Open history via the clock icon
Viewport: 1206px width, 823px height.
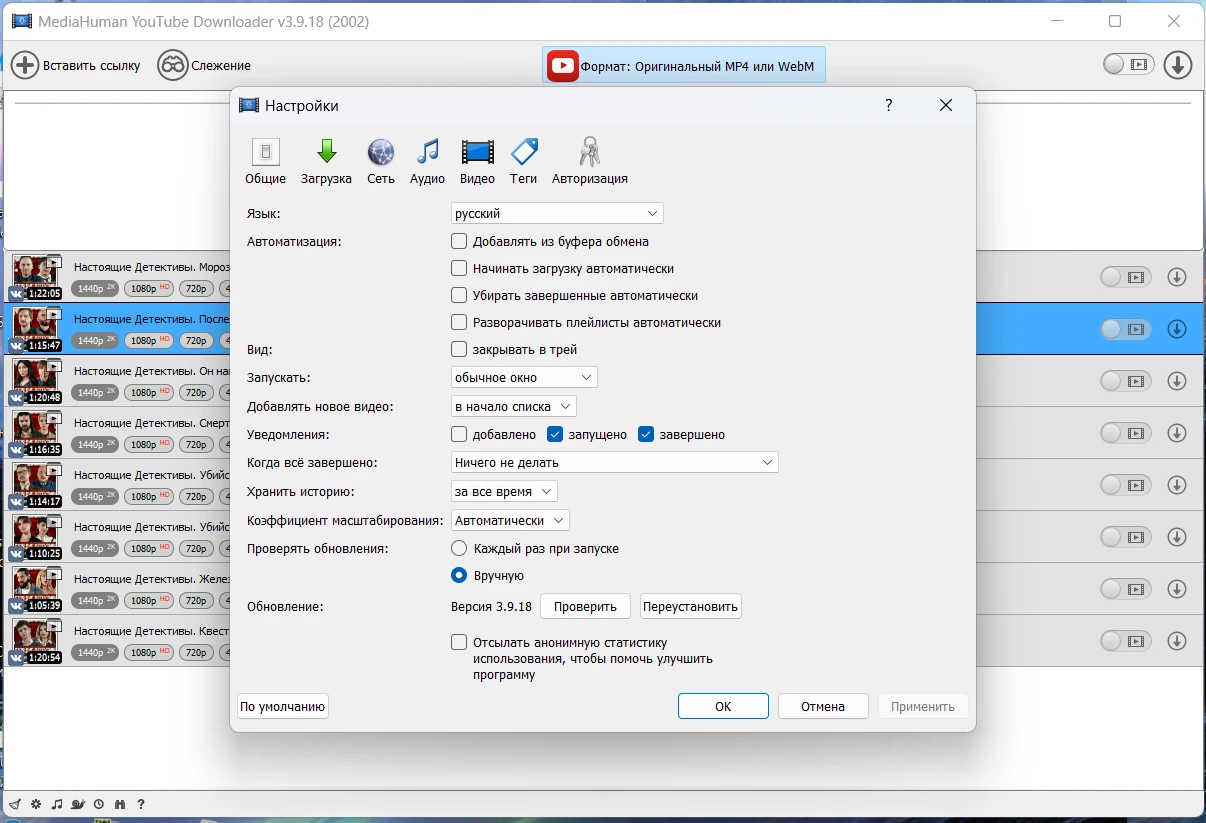(99, 804)
